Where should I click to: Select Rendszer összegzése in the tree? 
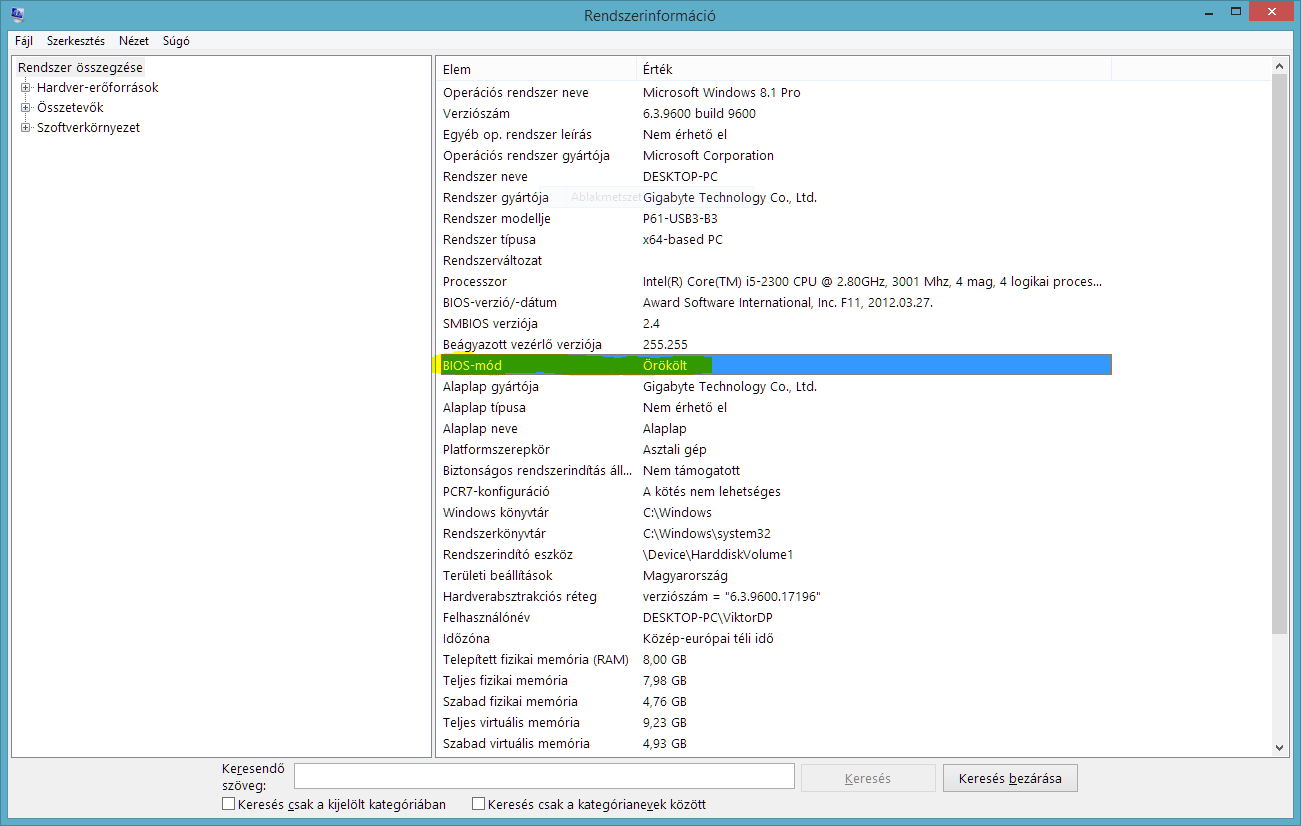coord(80,67)
